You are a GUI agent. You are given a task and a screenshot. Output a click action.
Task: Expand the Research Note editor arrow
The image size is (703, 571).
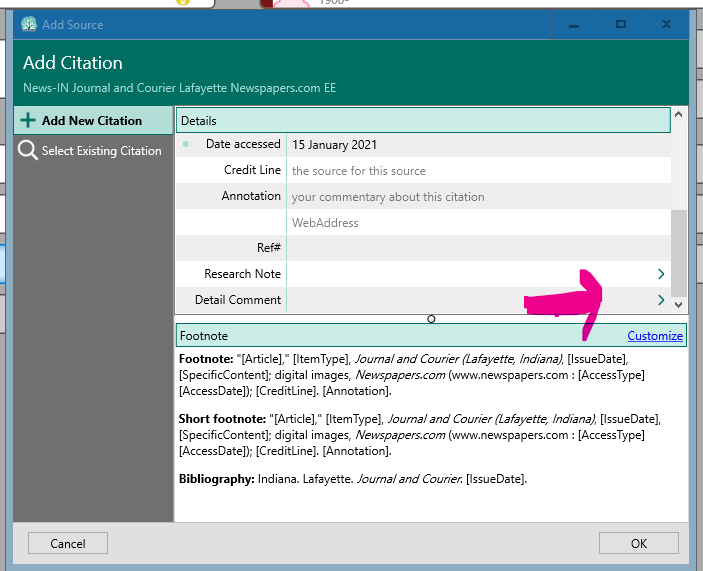[x=660, y=274]
